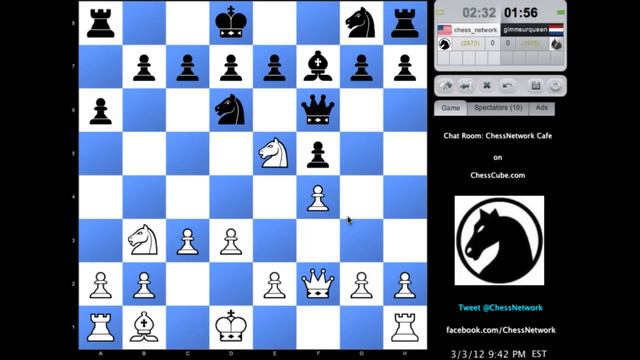640x360 pixels.
Task: Select the white pawn on a2
Action: tap(100, 284)
